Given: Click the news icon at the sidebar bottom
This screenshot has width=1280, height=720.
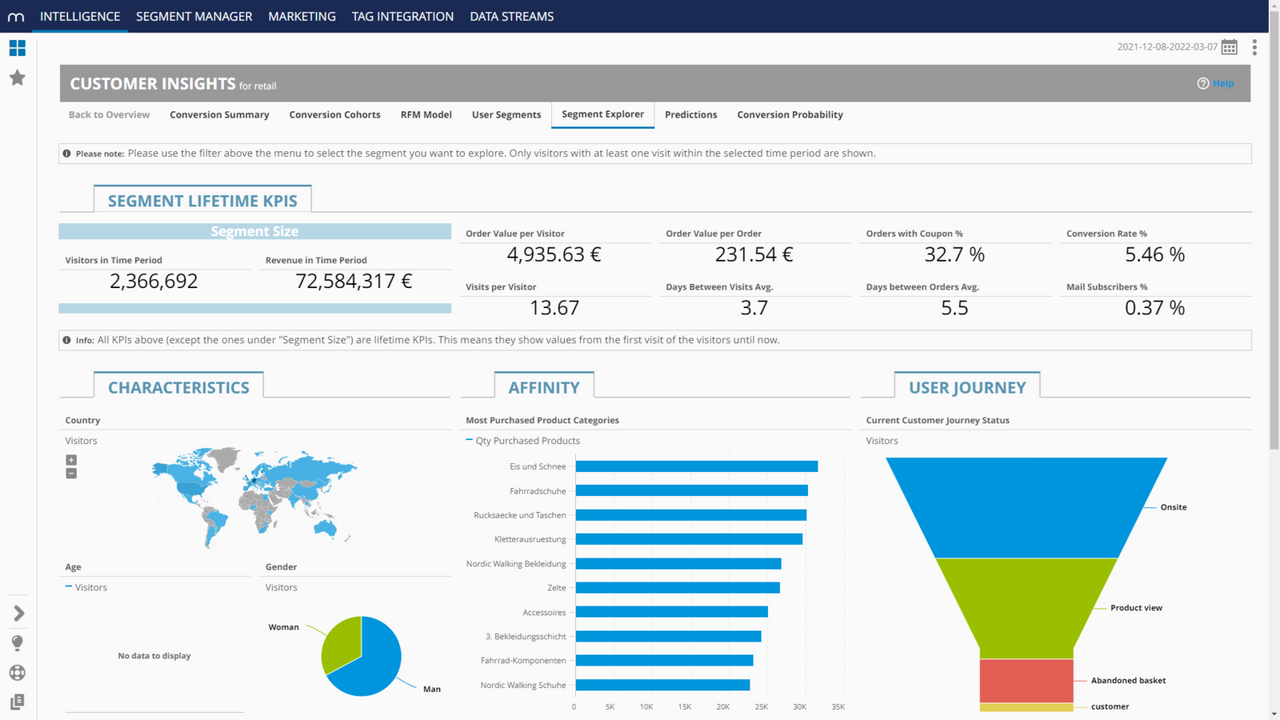Looking at the screenshot, I should (x=17, y=700).
